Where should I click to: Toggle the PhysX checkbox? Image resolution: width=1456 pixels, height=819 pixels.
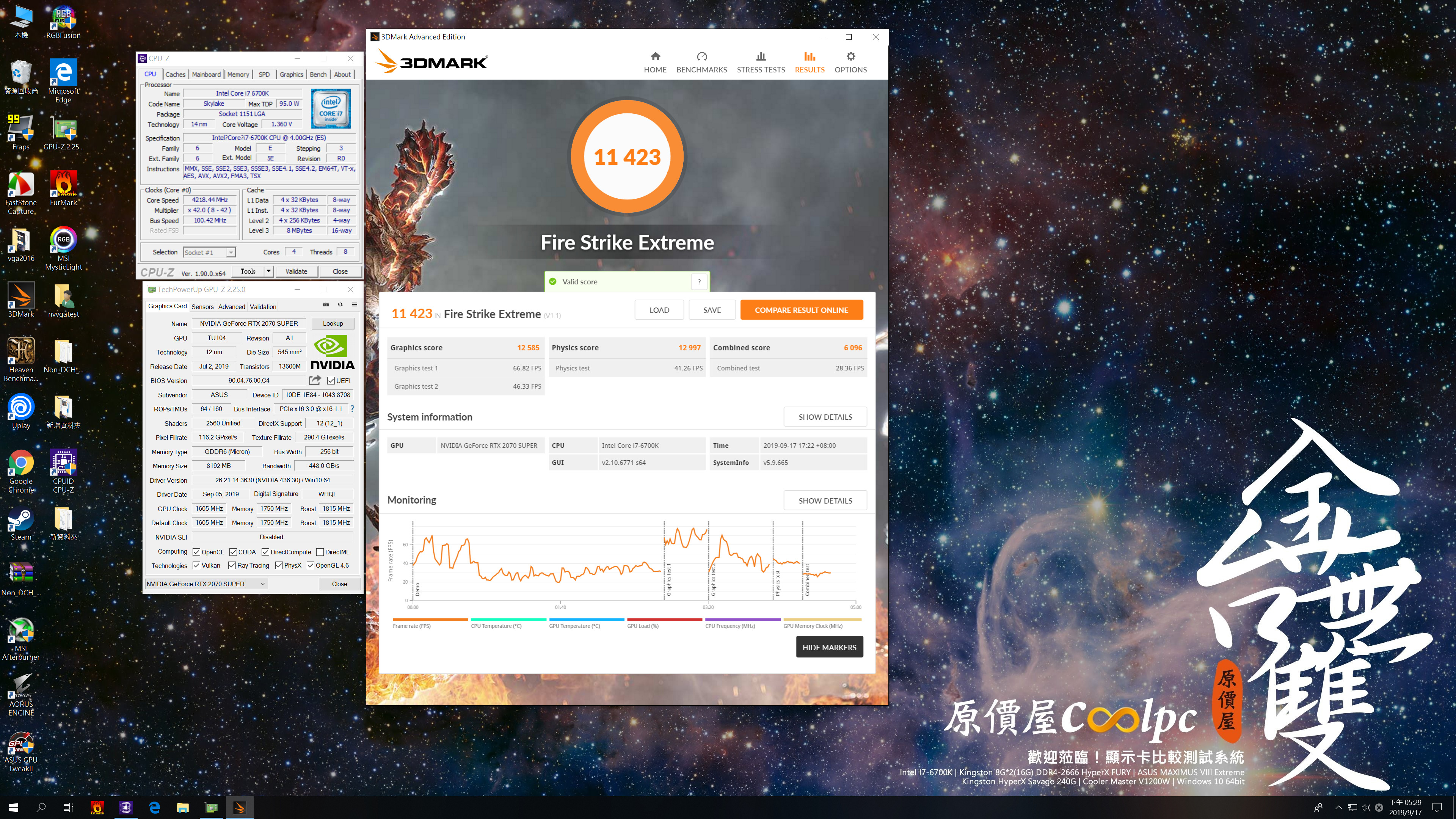click(279, 565)
